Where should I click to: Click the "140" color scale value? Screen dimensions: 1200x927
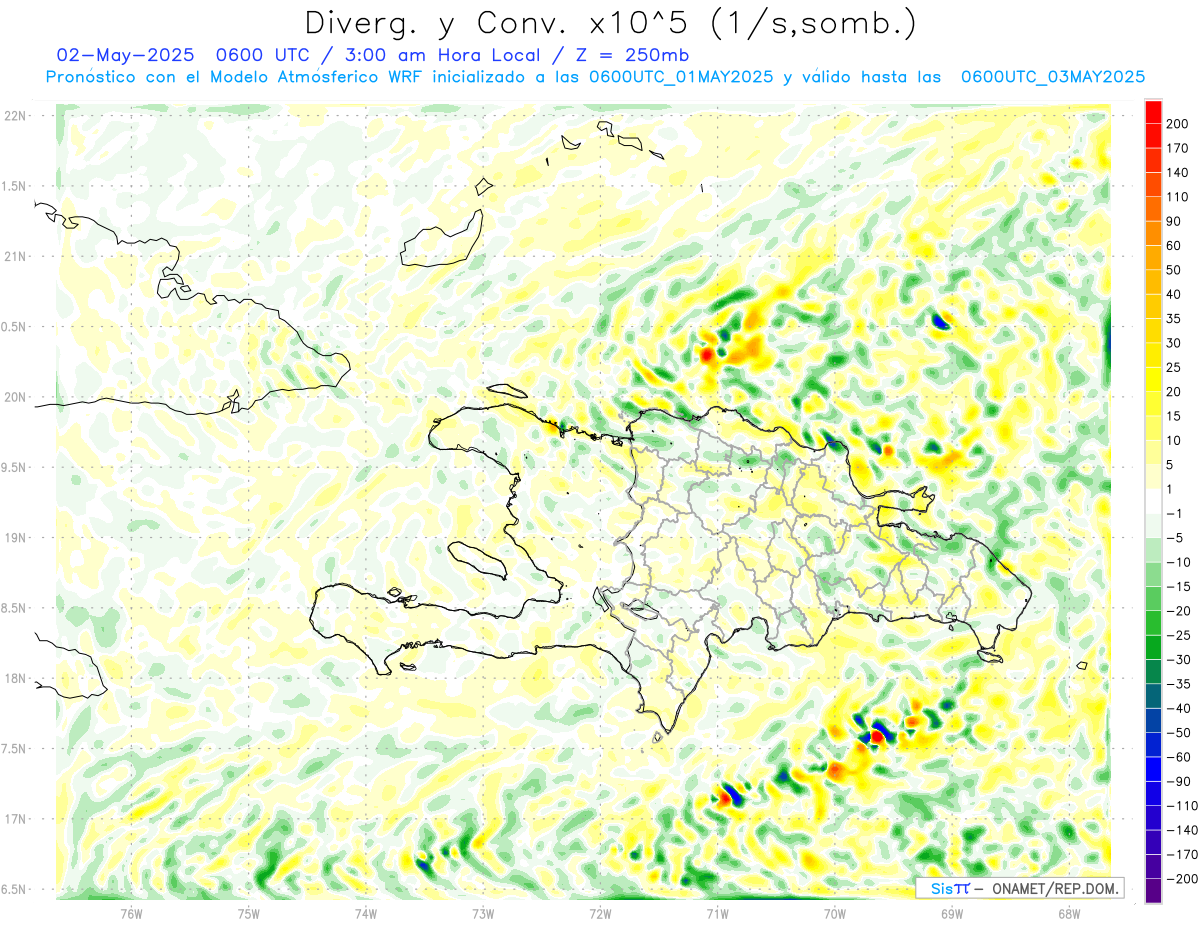click(x=1177, y=173)
